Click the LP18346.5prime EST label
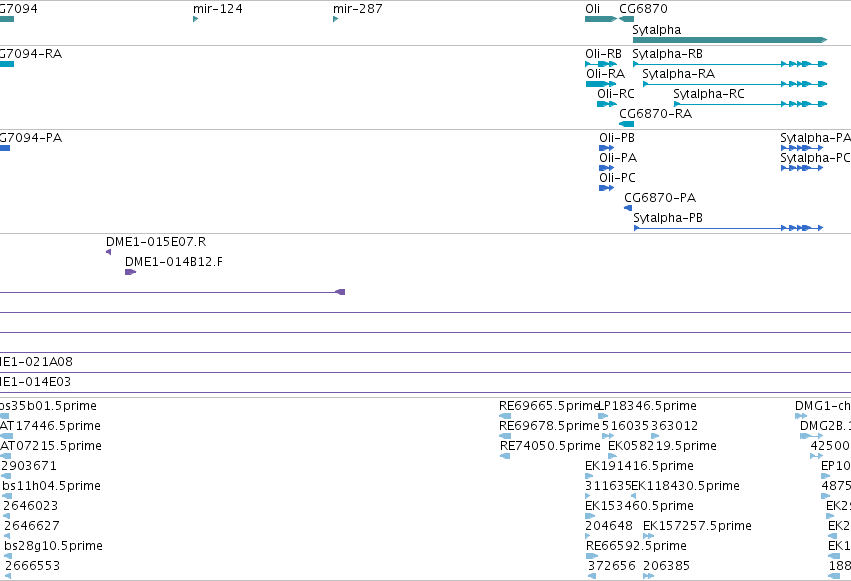The width and height of the screenshot is (851, 581). click(647, 406)
